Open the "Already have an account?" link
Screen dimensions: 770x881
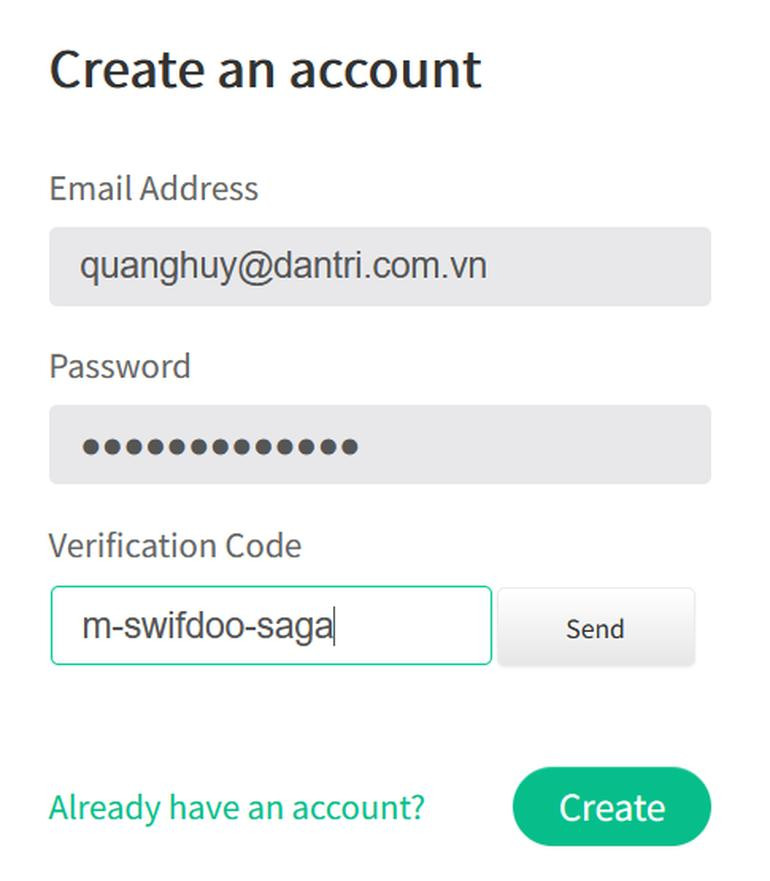[237, 807]
